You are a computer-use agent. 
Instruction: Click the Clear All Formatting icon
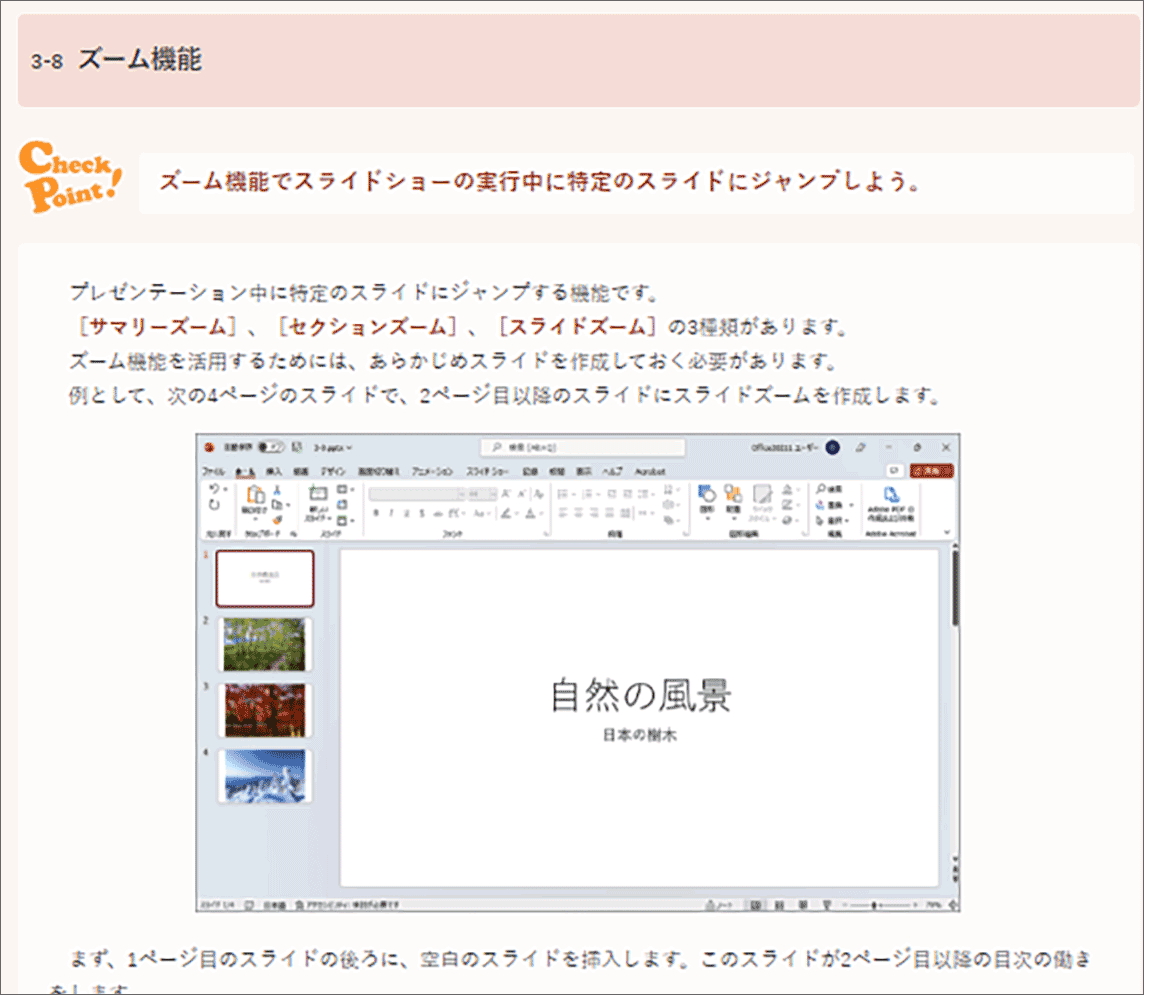coord(539,493)
